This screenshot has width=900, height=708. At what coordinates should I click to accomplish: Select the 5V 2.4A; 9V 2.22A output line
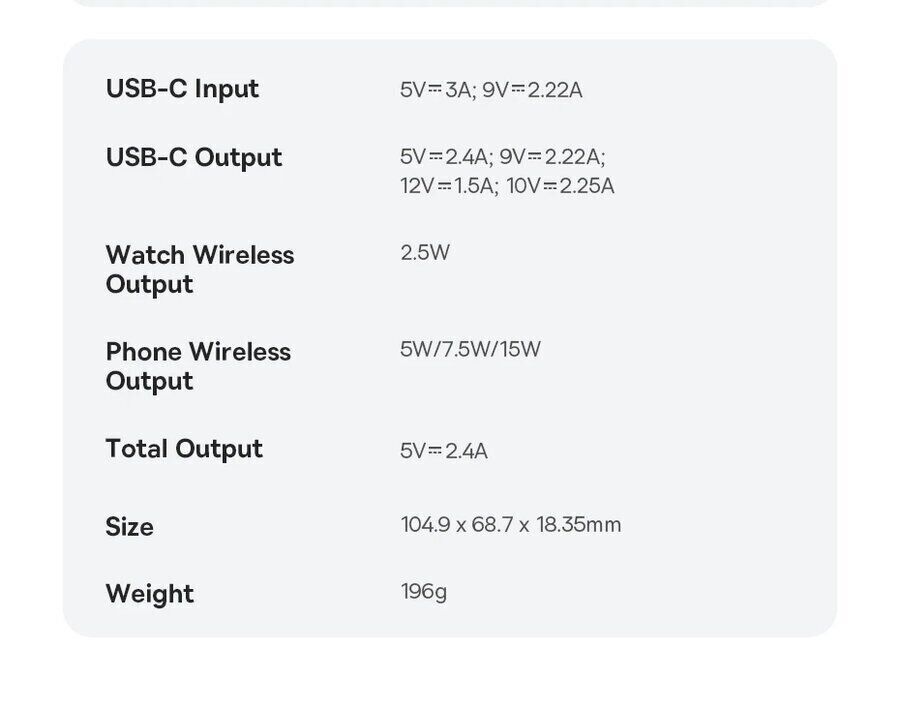[502, 157]
